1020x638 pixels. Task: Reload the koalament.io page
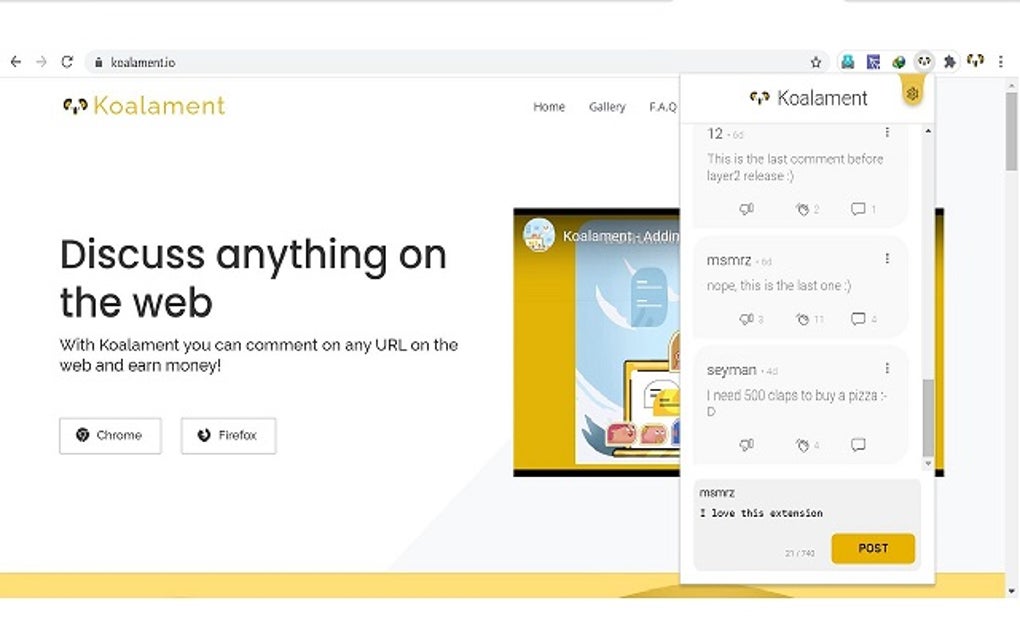point(66,62)
